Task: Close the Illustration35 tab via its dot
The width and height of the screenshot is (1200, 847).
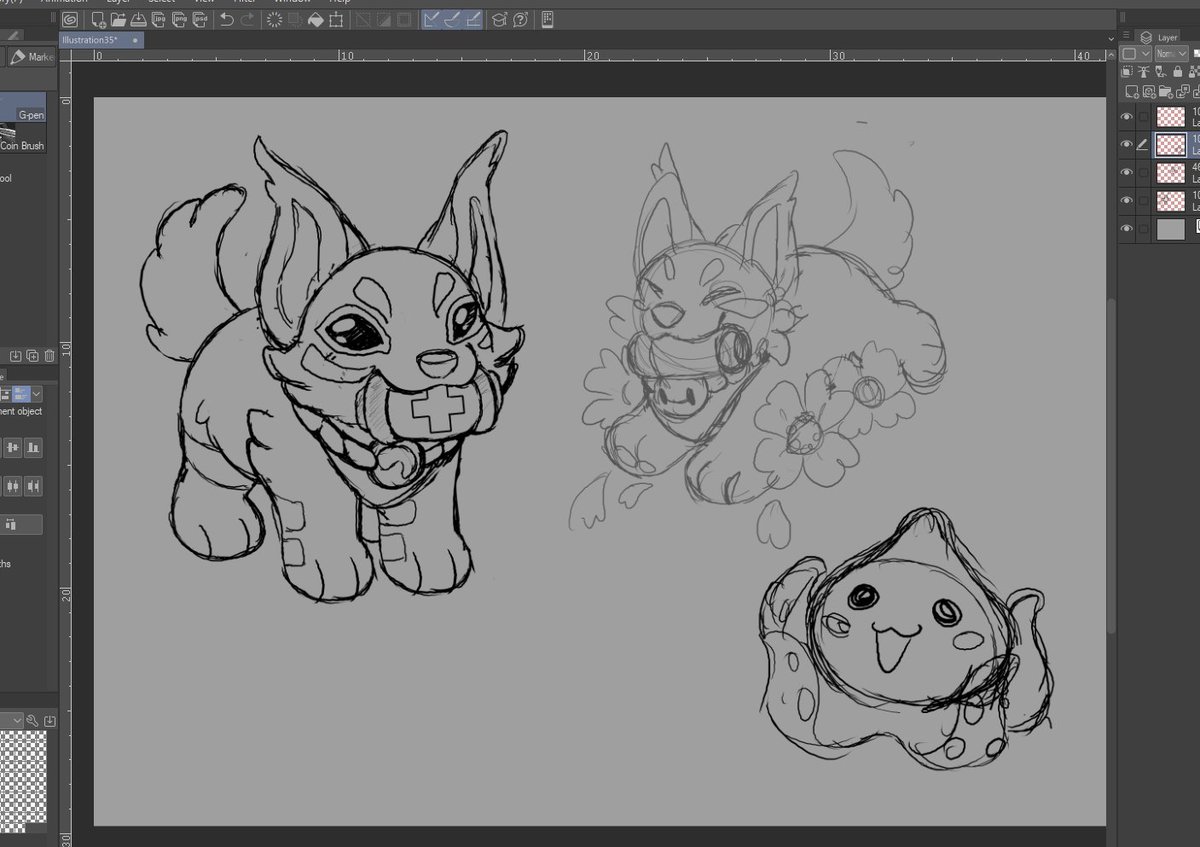Action: coord(135,40)
